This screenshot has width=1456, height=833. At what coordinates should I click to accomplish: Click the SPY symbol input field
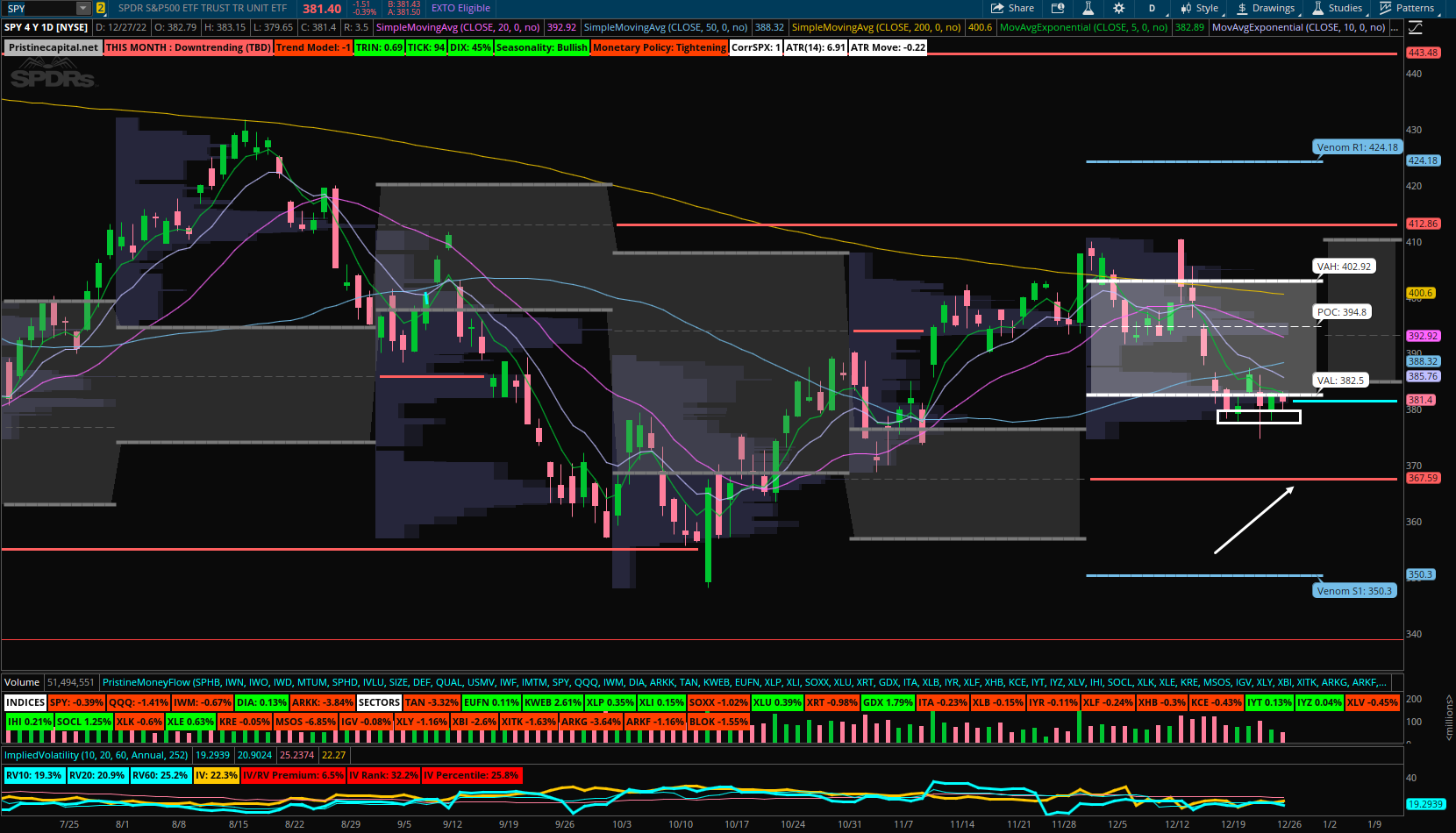pos(39,8)
